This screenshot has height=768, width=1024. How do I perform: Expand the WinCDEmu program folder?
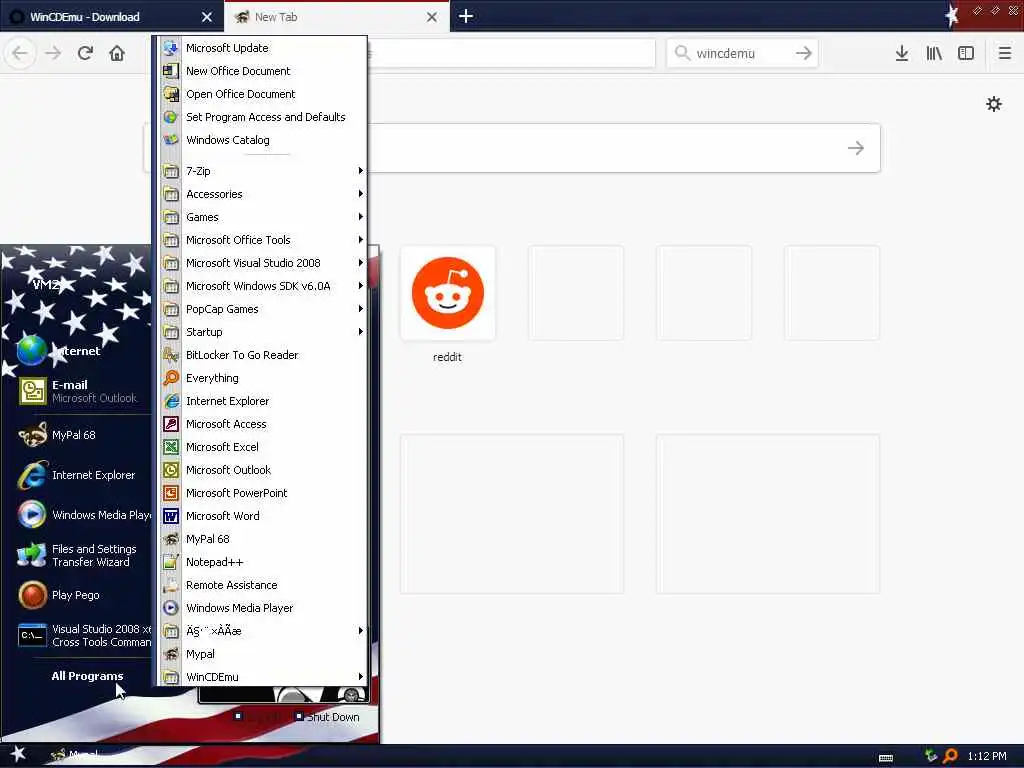coord(263,676)
